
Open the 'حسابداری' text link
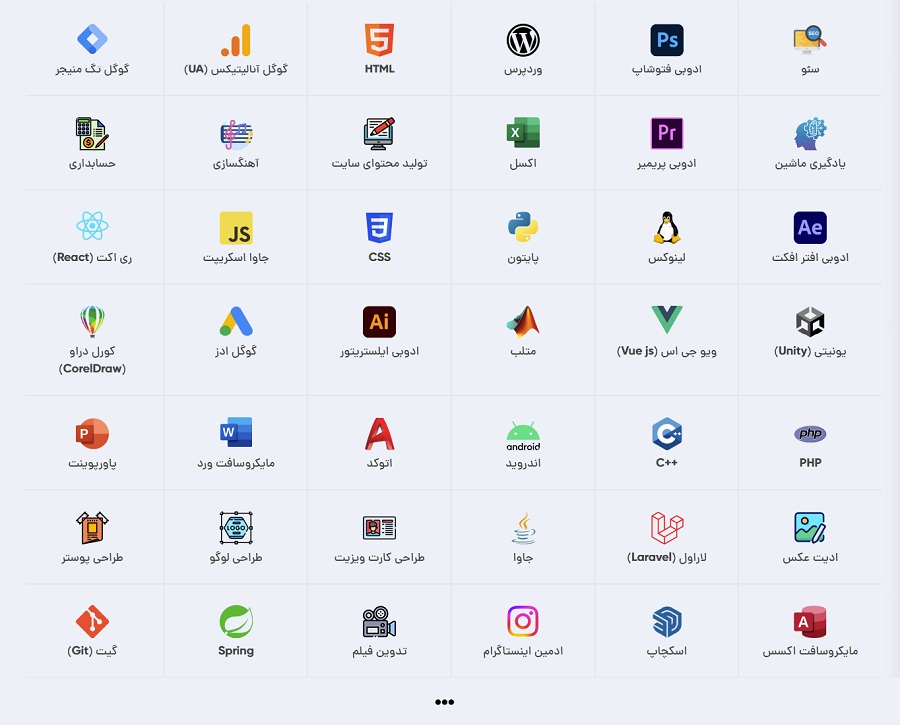pyautogui.click(x=92, y=164)
